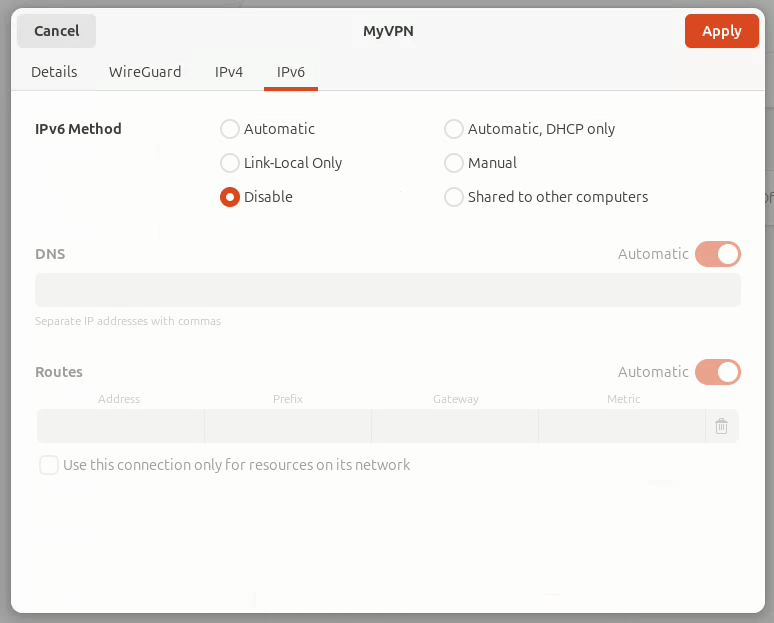Click the route Address field

coord(120,426)
